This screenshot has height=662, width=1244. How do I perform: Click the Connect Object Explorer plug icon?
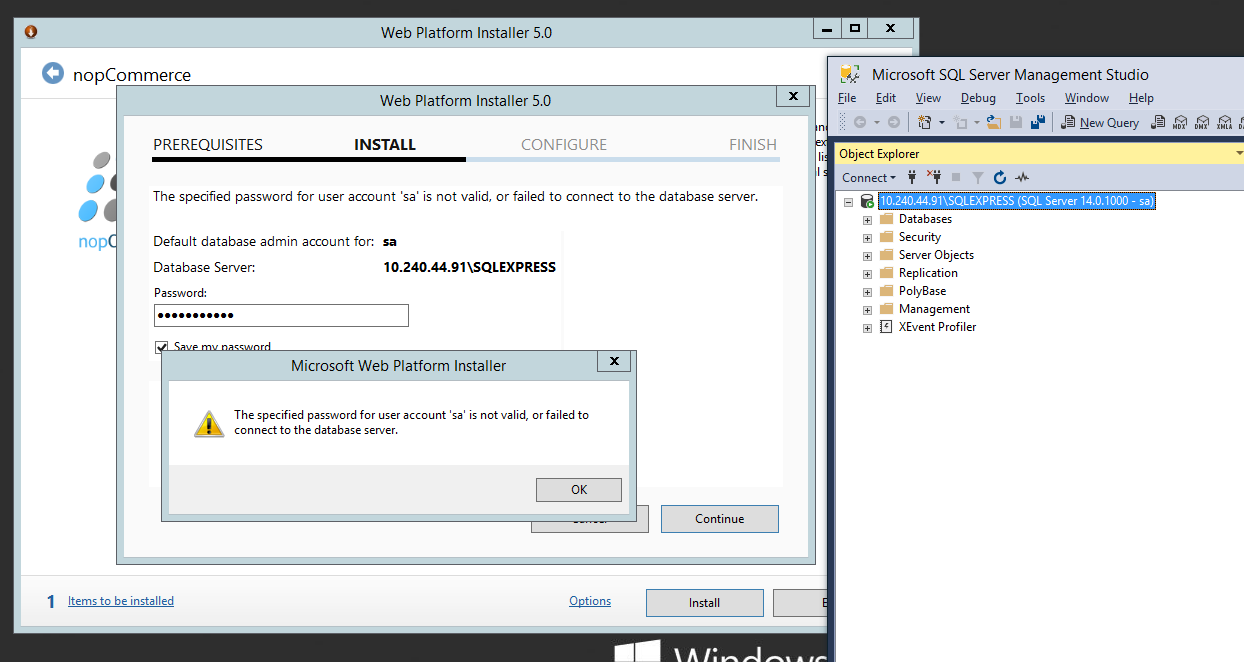(912, 178)
